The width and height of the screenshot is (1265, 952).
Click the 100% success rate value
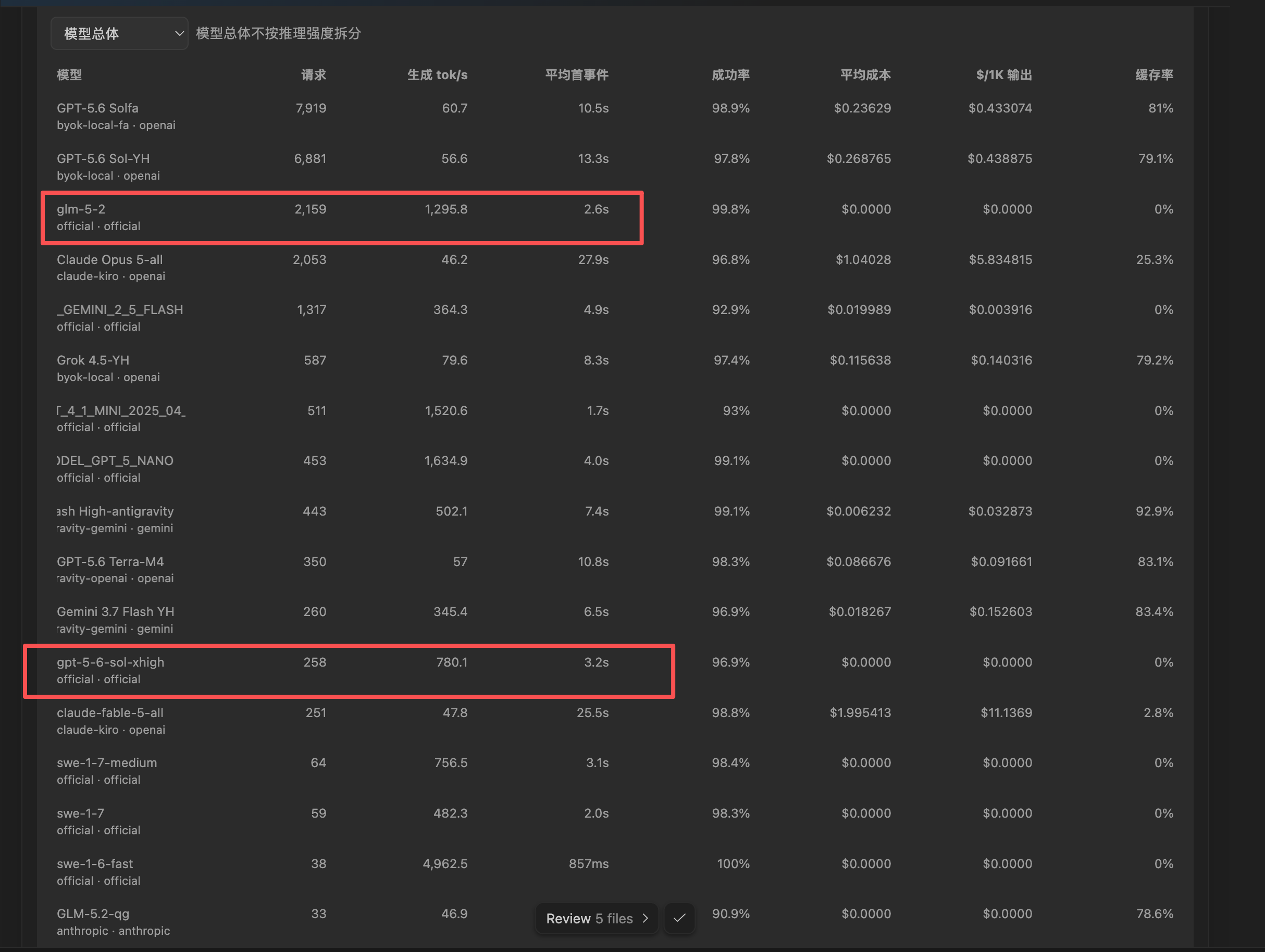click(x=733, y=864)
